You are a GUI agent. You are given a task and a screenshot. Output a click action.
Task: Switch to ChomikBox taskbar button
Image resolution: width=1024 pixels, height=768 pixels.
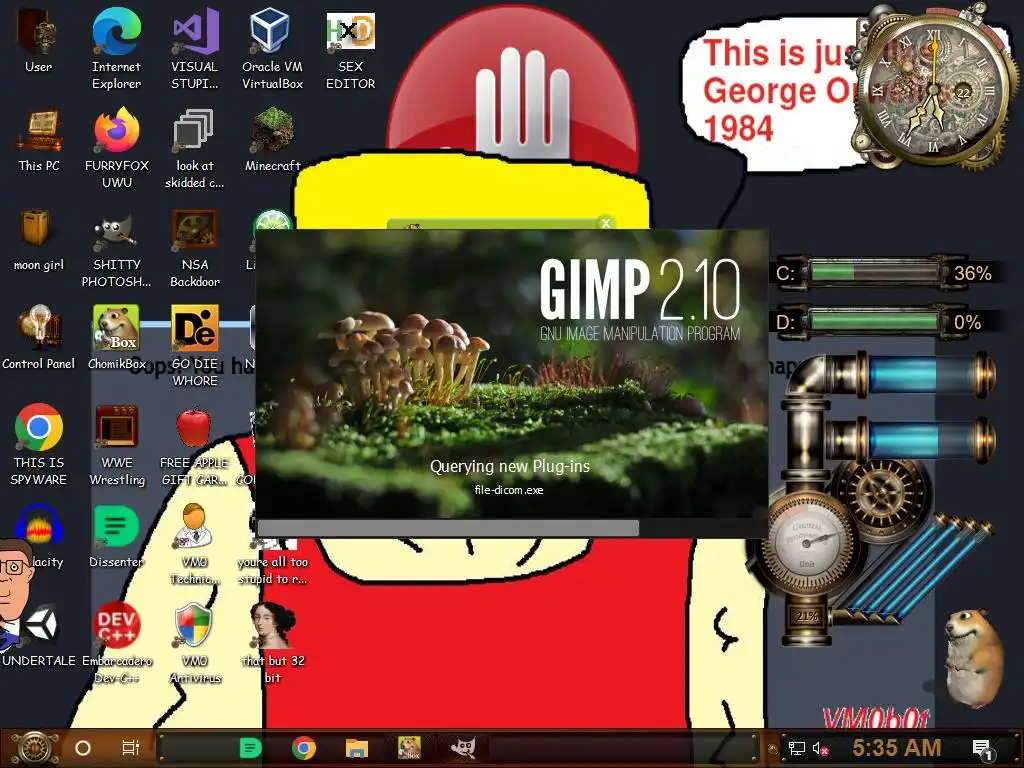pos(409,748)
